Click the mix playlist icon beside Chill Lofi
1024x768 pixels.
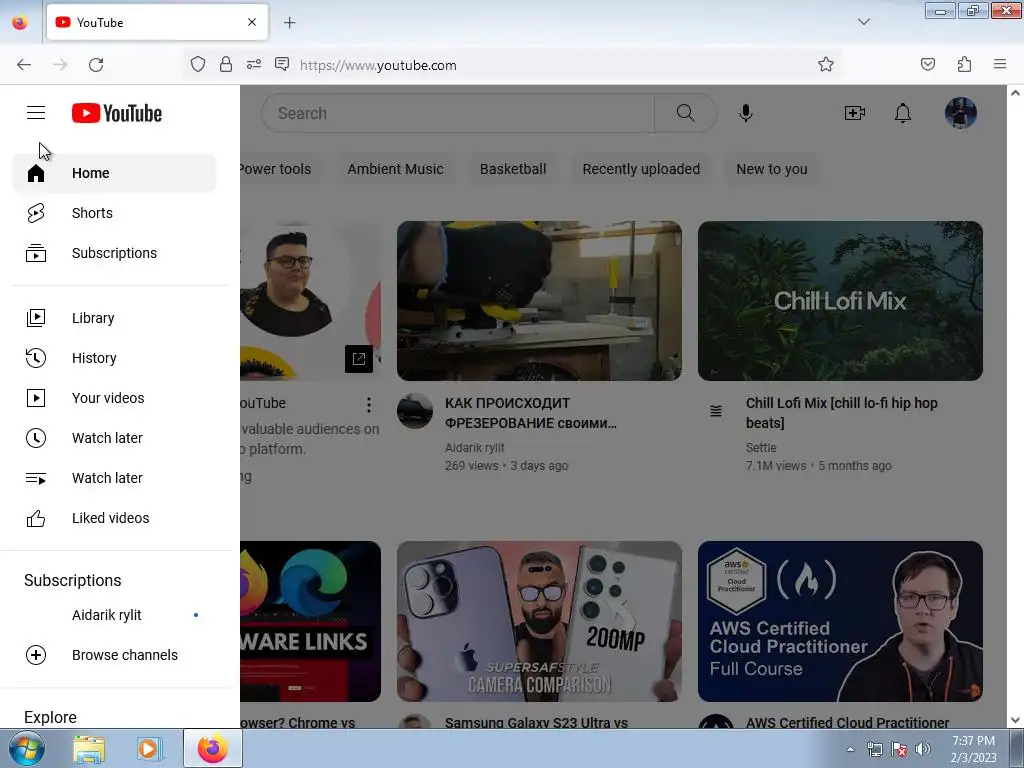coord(716,411)
